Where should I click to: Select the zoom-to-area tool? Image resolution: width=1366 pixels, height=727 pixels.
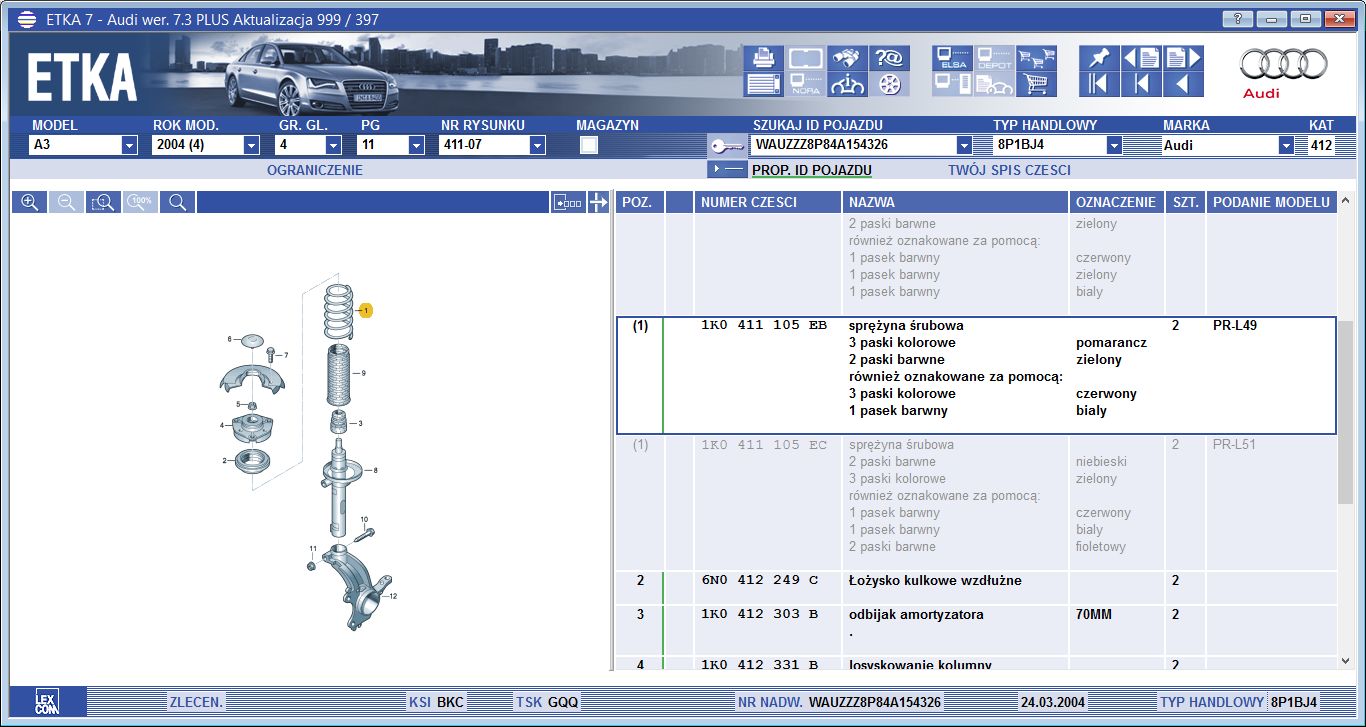pyautogui.click(x=103, y=202)
